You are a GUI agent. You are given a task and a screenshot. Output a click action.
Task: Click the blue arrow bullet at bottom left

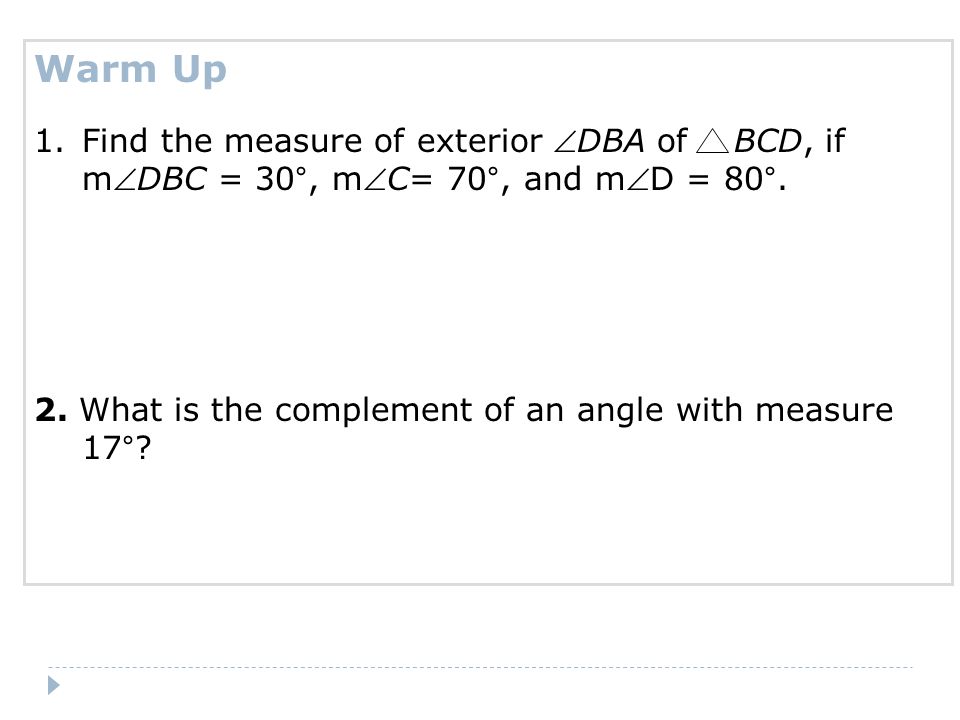pos(54,685)
